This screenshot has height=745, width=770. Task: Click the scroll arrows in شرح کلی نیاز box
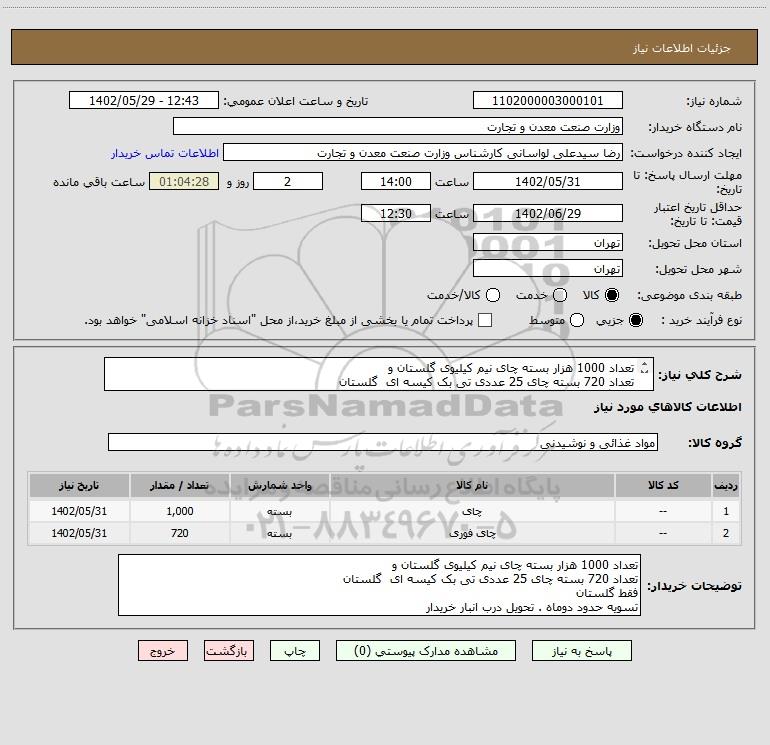644,367
